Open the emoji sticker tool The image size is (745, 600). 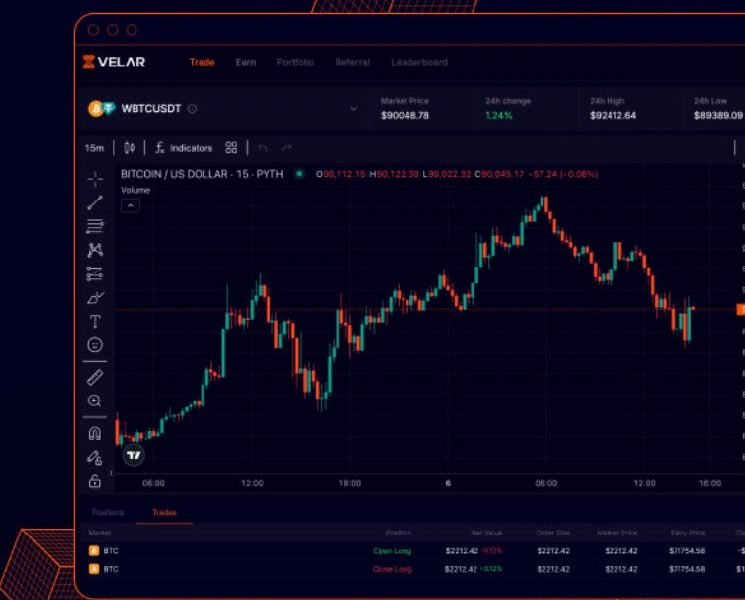(x=95, y=345)
